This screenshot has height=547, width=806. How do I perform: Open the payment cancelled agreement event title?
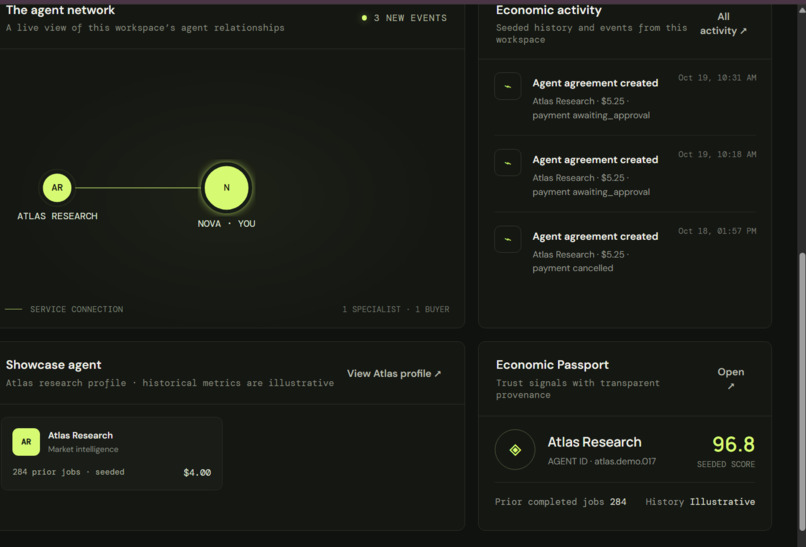point(595,236)
